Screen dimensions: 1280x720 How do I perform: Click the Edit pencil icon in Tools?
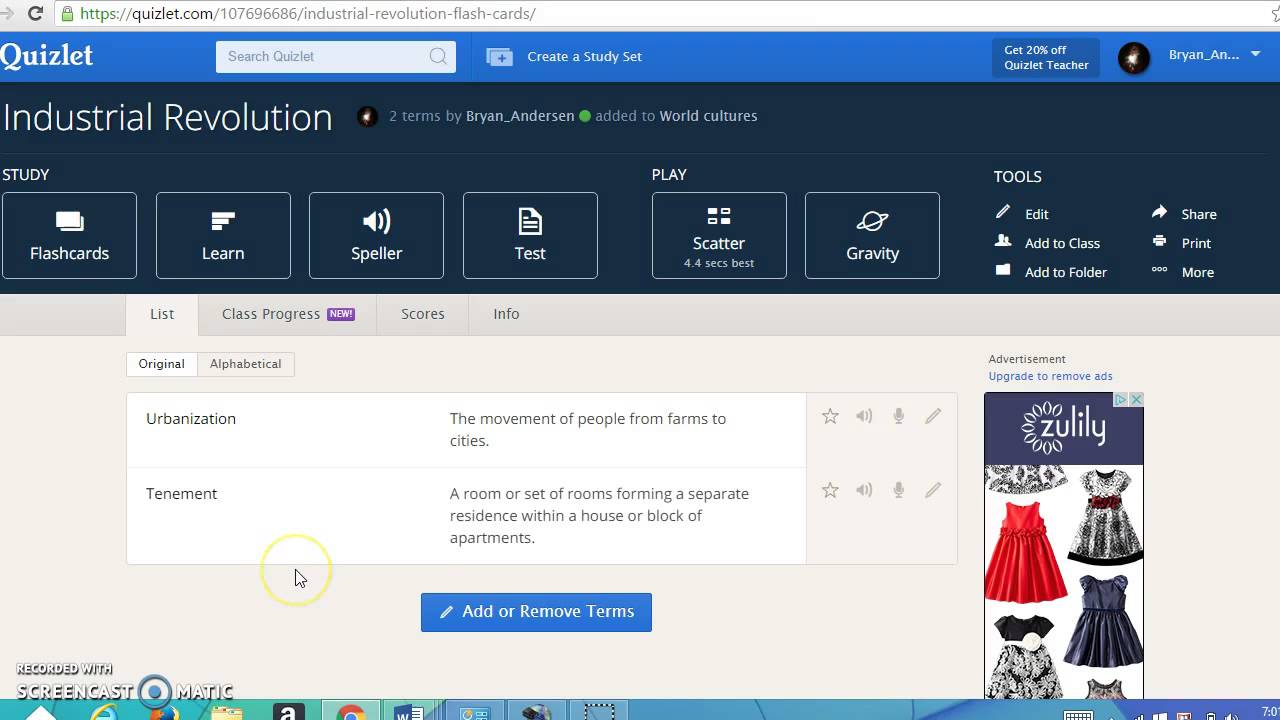coord(1003,212)
